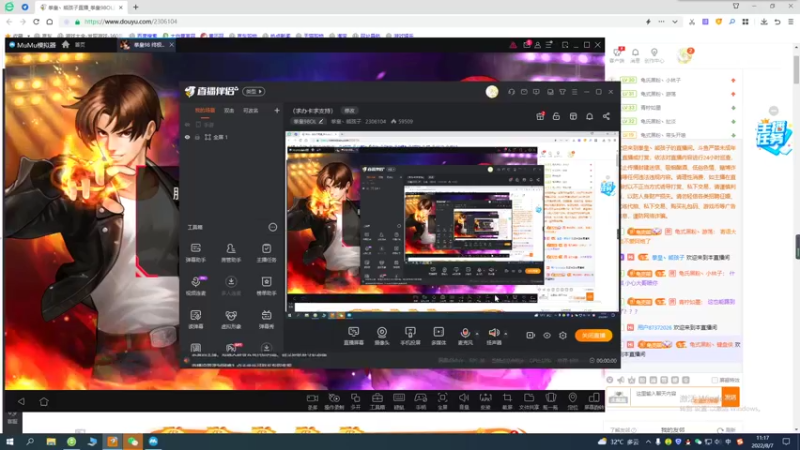Open browser address bar dropdown arrow
The width and height of the screenshot is (800, 450).
pyautogui.click(x=674, y=22)
